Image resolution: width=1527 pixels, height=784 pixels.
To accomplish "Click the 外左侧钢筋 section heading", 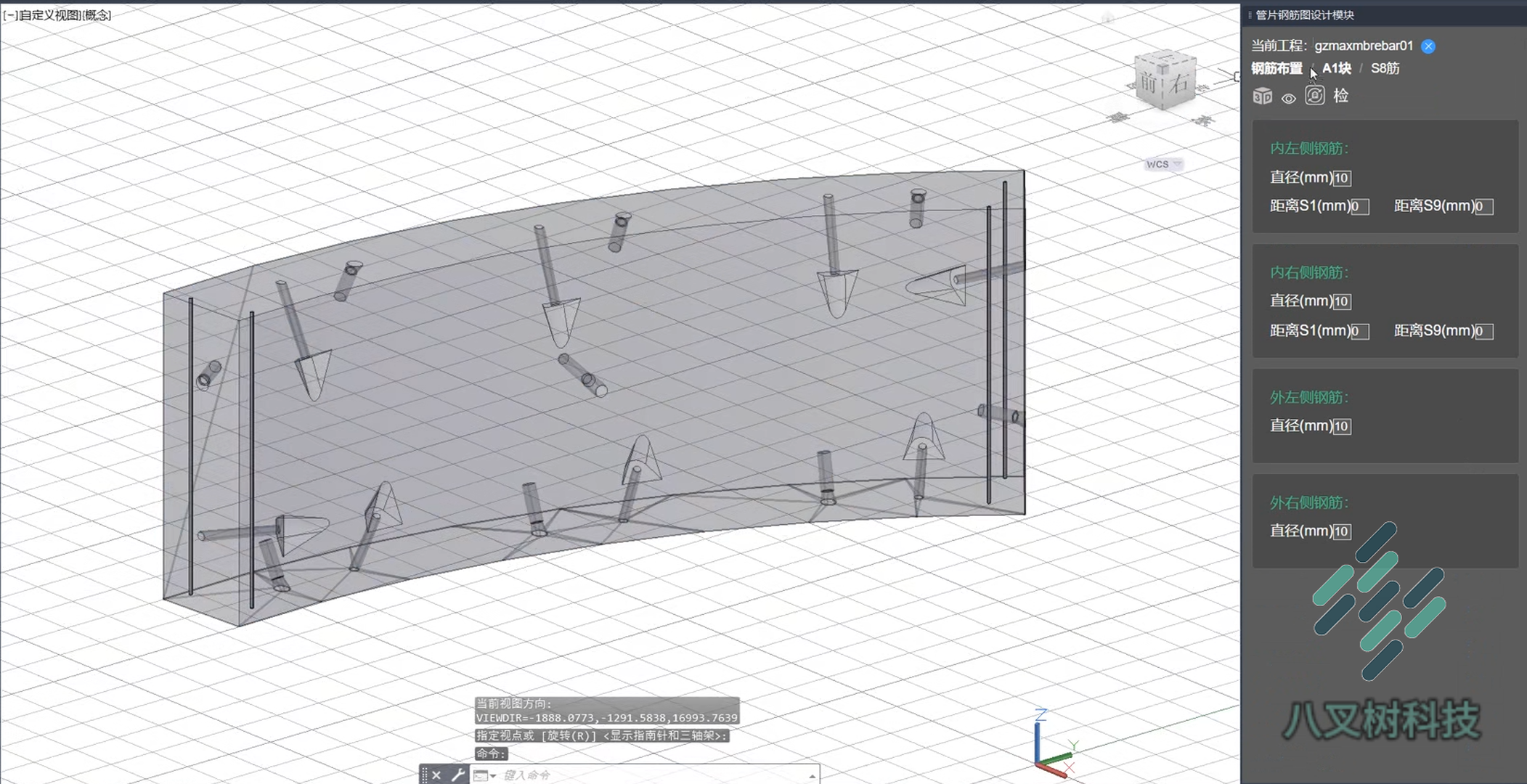I will pyautogui.click(x=1309, y=398).
